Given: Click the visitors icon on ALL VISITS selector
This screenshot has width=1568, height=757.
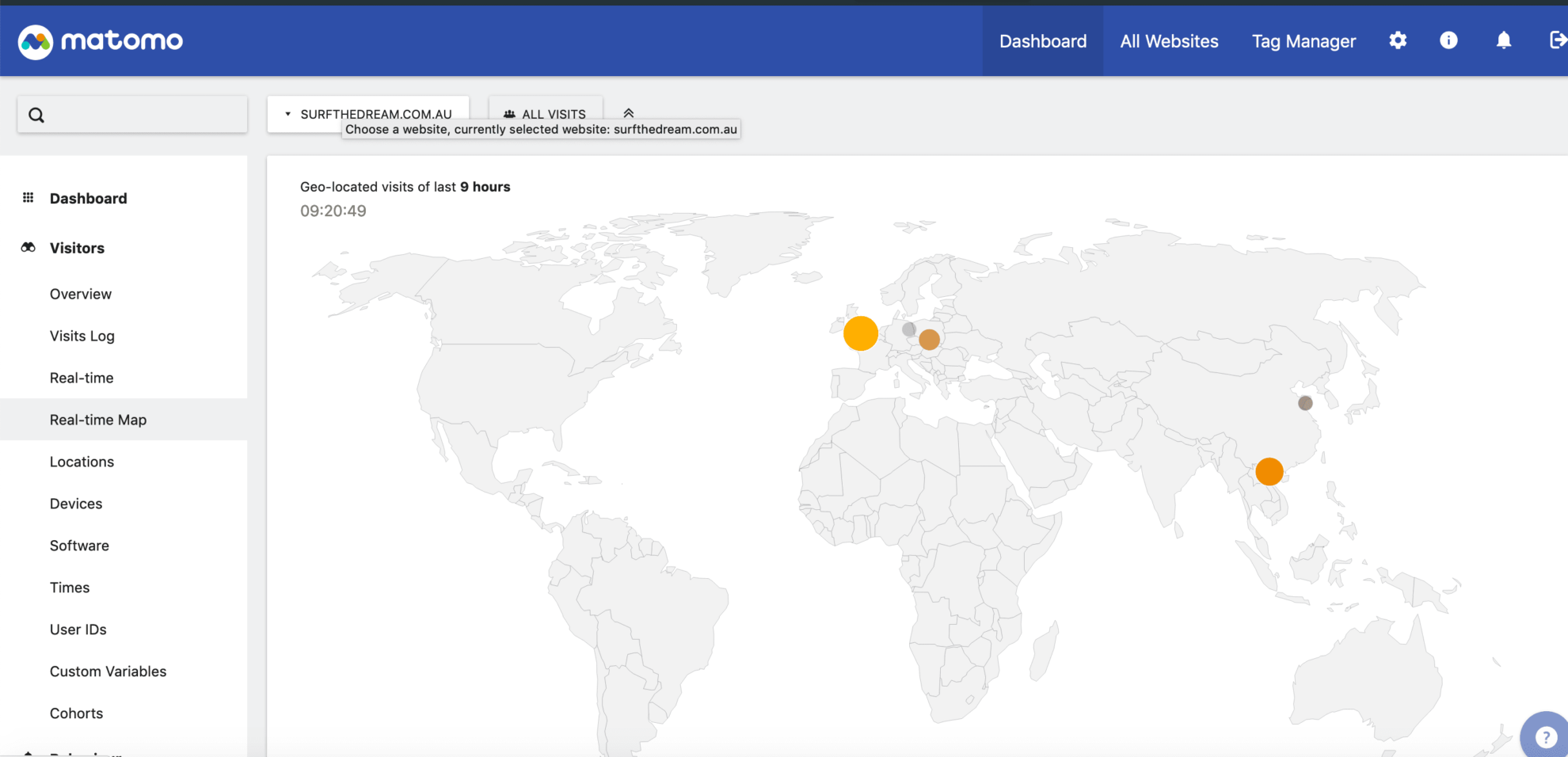Looking at the screenshot, I should [x=508, y=113].
